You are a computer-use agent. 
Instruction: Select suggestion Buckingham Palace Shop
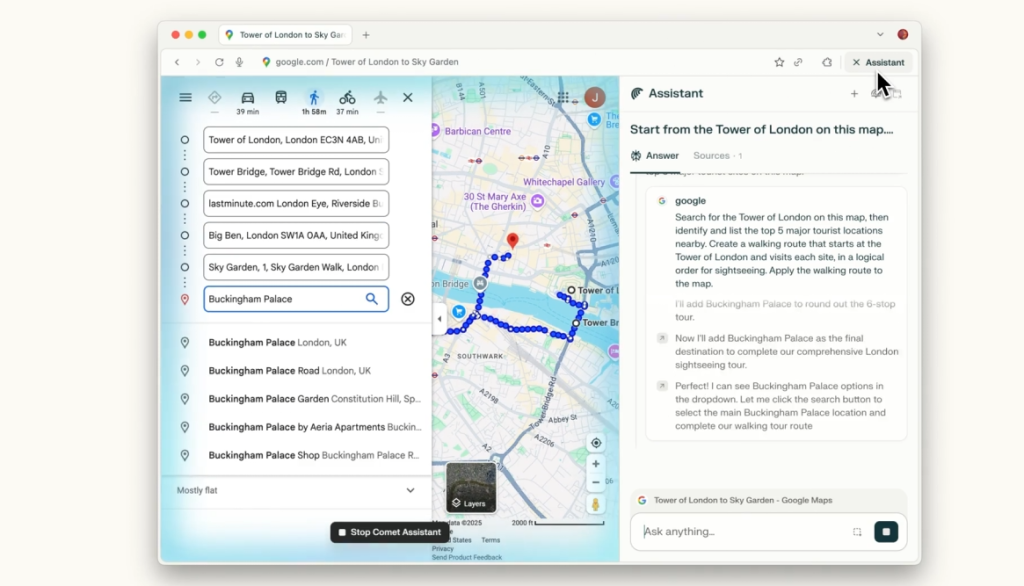coord(298,455)
